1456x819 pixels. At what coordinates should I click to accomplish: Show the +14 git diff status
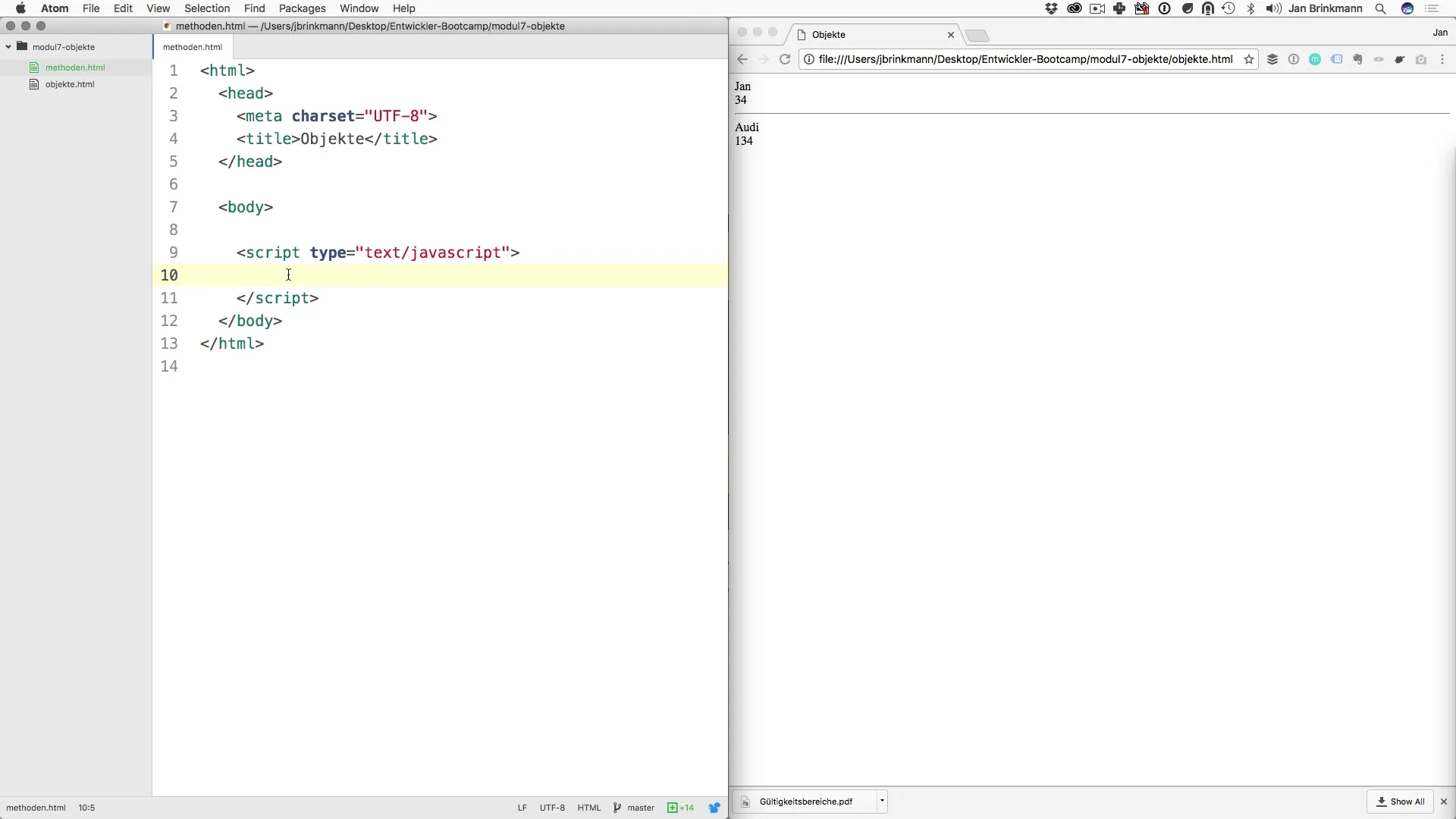pos(680,808)
